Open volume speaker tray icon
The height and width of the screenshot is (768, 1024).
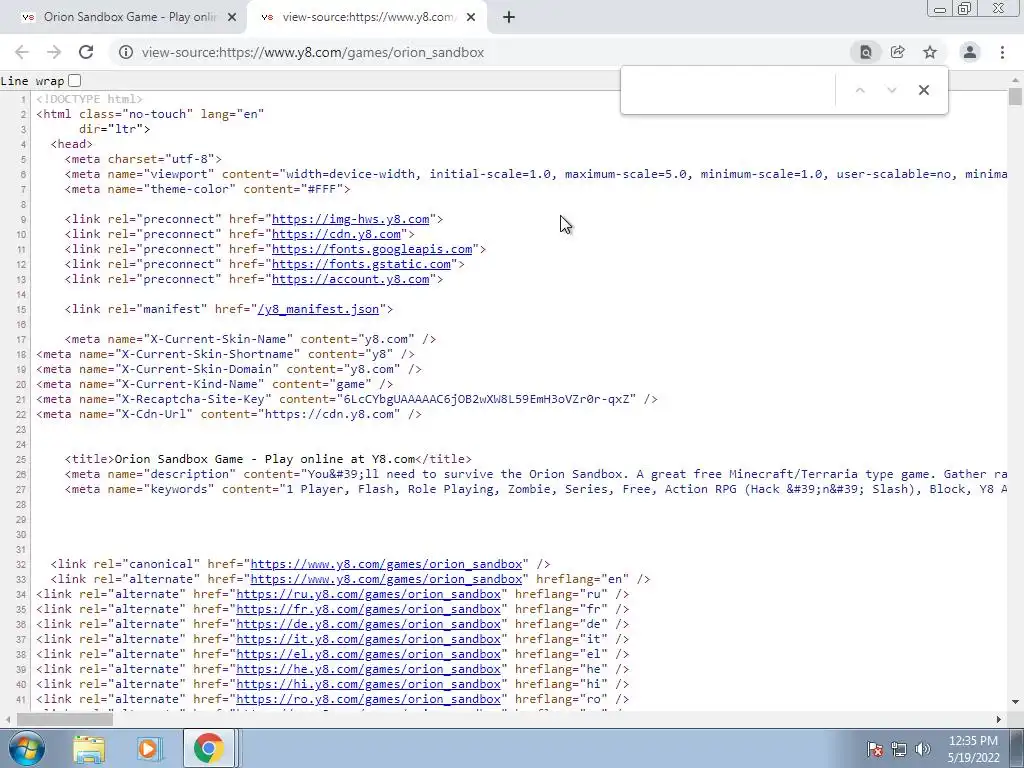click(923, 749)
